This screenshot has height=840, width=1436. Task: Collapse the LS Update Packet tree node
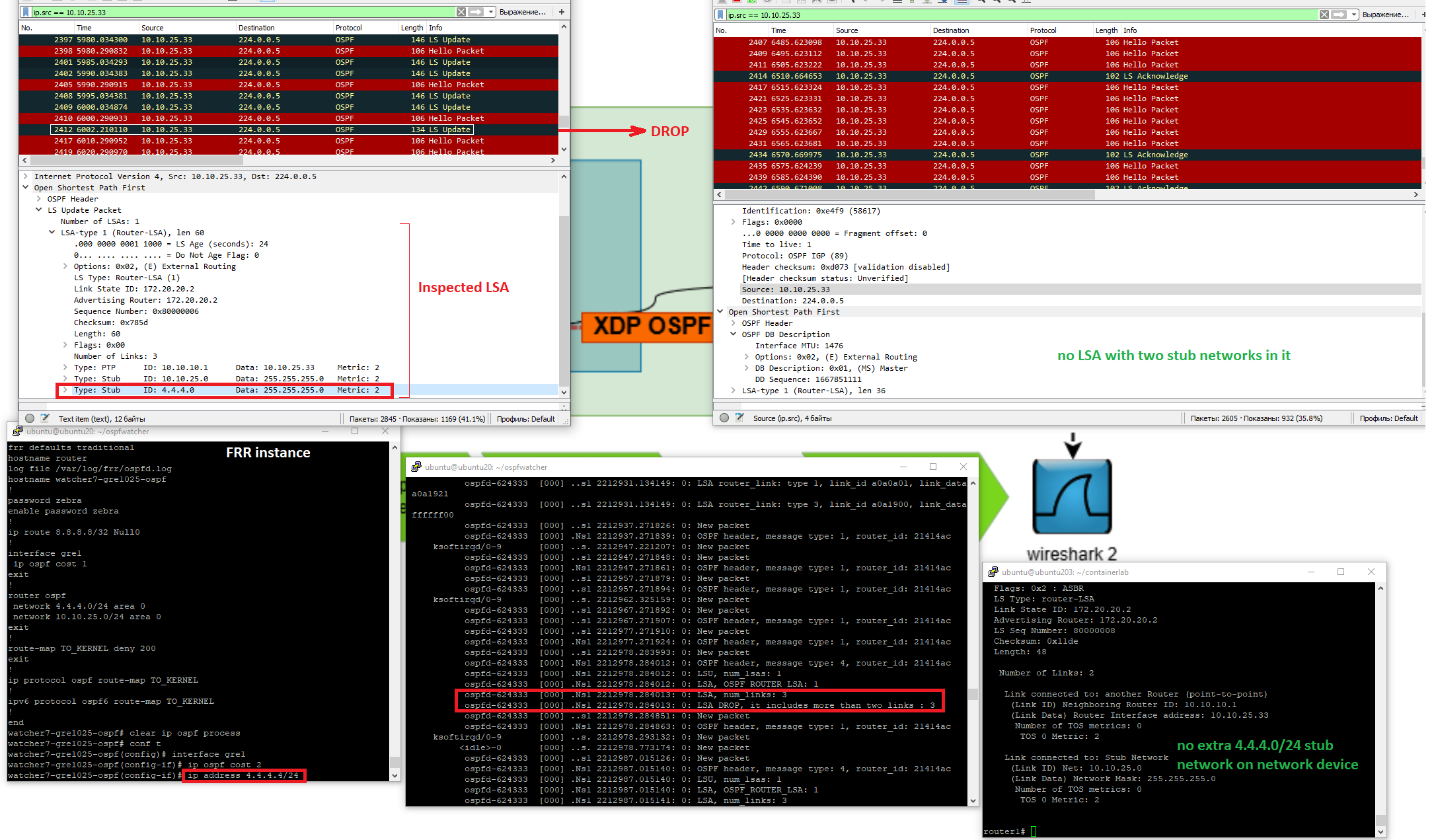pos(39,210)
